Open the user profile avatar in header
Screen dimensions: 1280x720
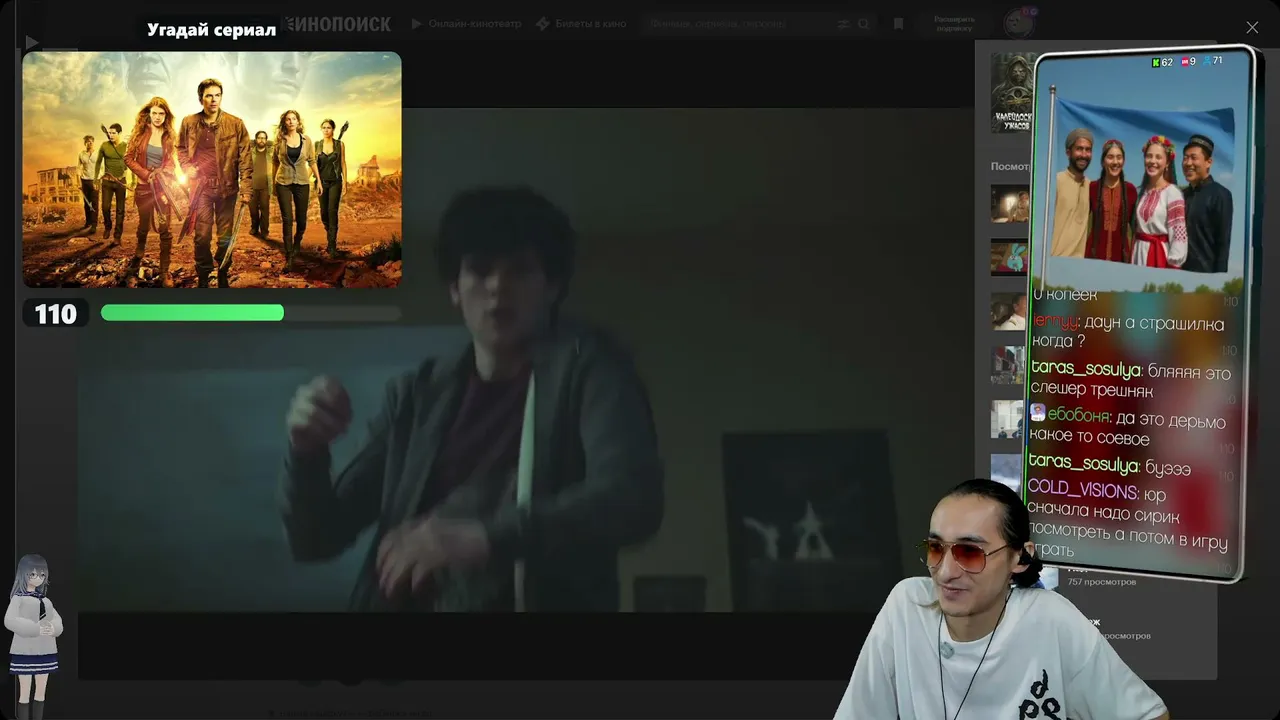pyautogui.click(x=1018, y=23)
